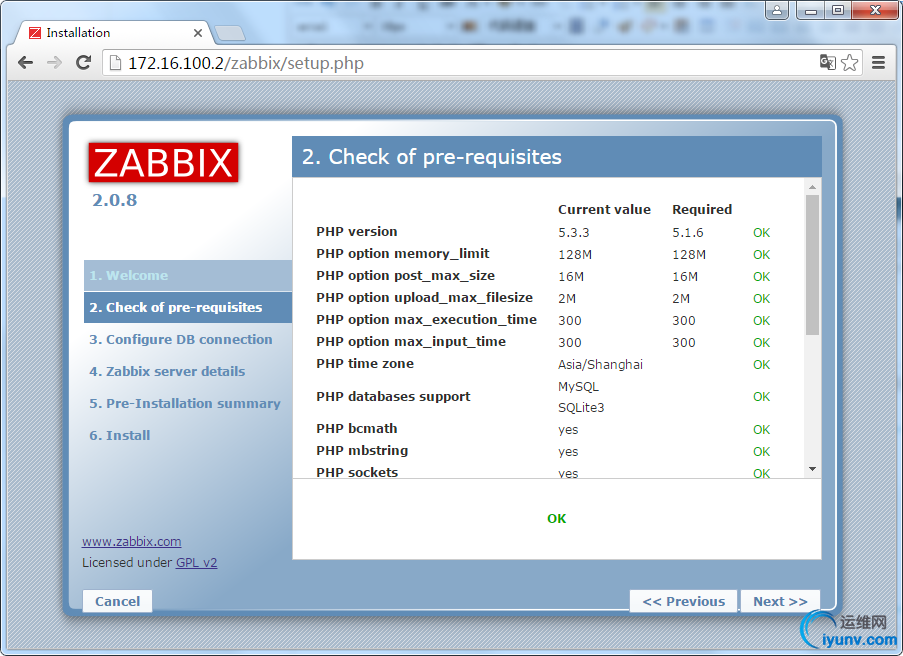Click the 2.0.8 version number
This screenshot has width=903, height=656.
coord(115,200)
